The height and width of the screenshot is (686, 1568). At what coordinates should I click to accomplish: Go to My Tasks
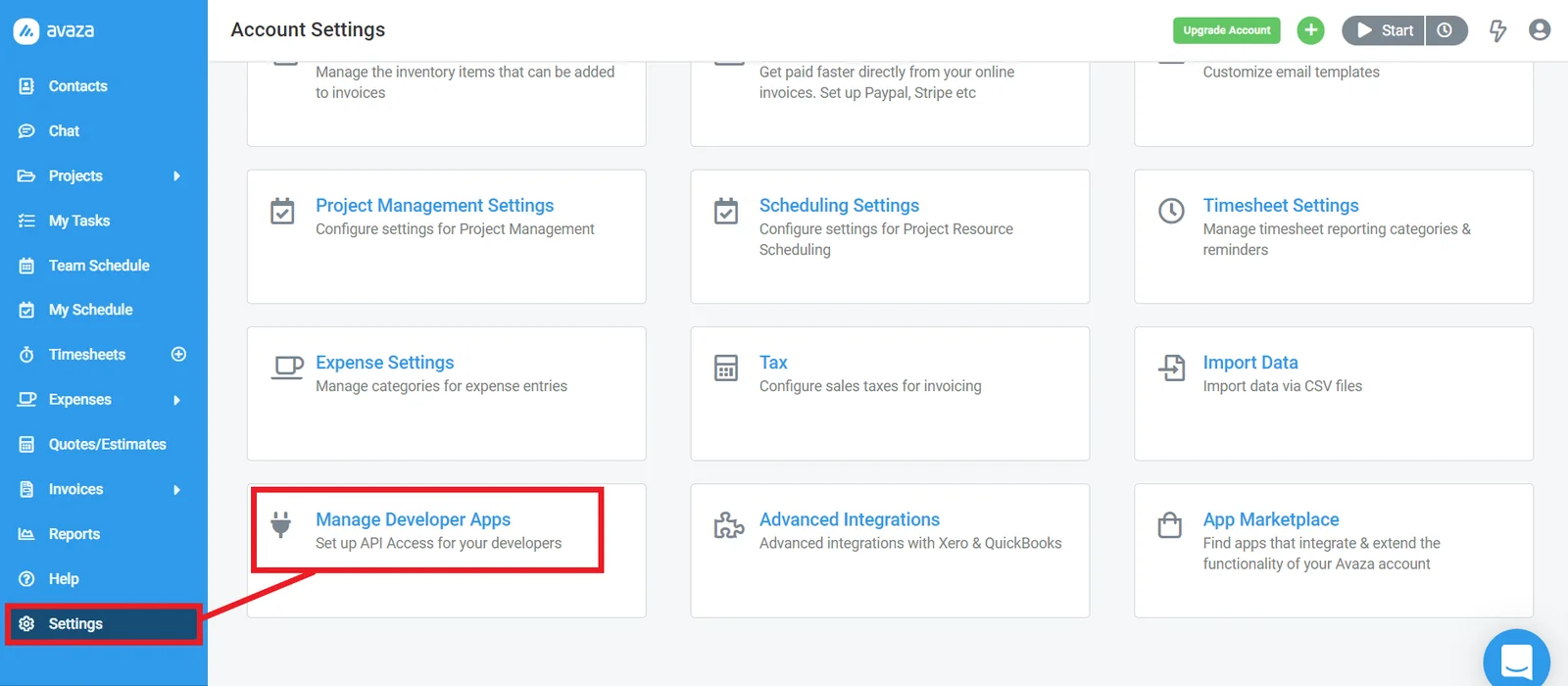pyautogui.click(x=79, y=220)
